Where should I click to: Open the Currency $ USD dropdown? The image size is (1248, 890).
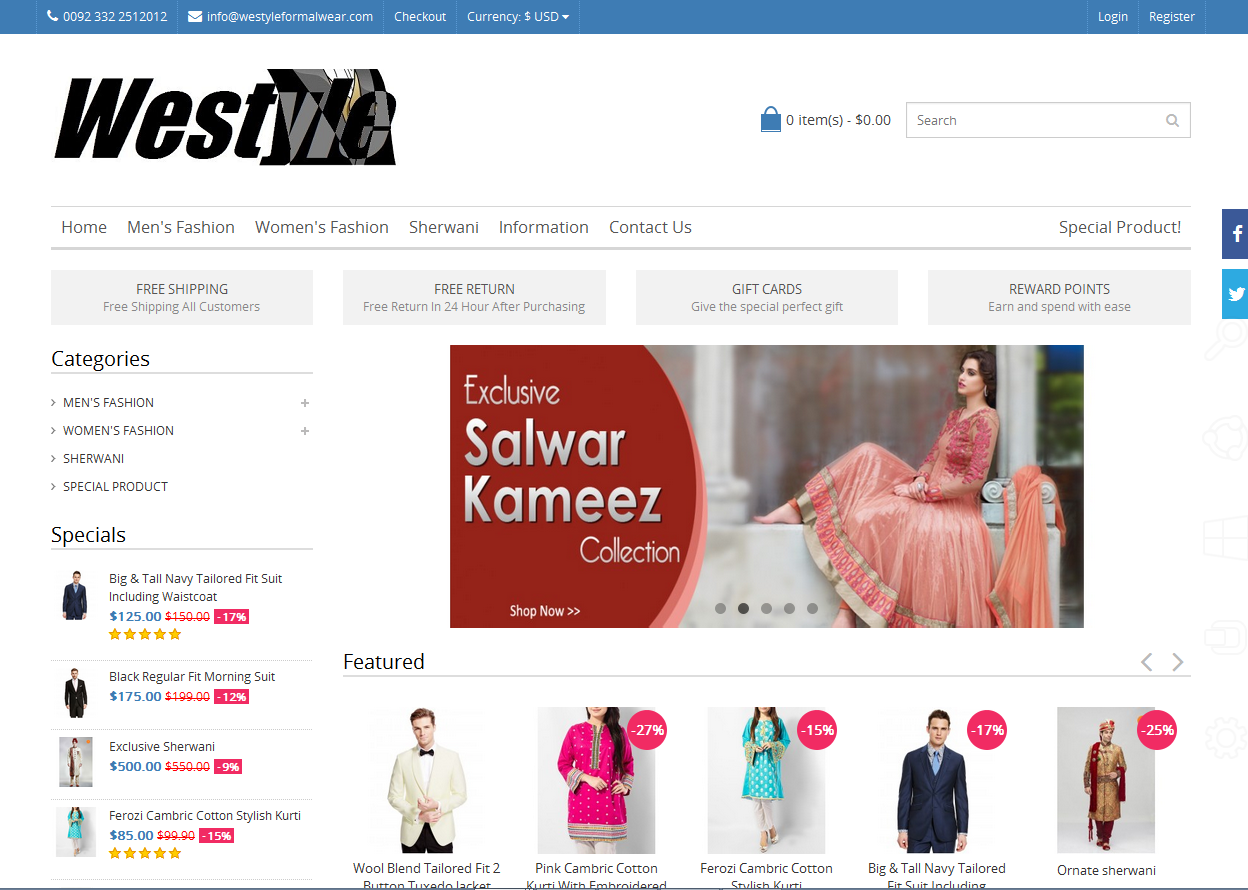tap(518, 17)
